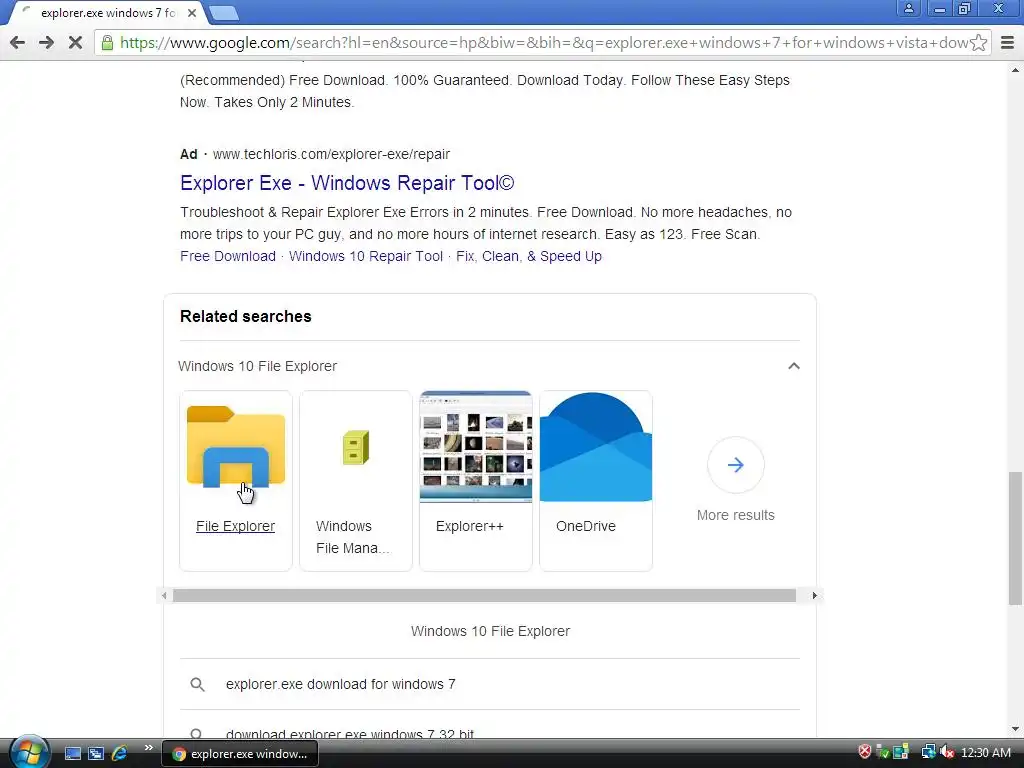Click the carousel left scroll arrow

[165, 596]
